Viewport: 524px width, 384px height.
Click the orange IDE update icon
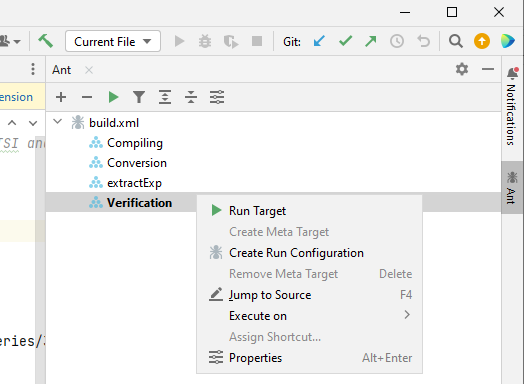coord(482,41)
